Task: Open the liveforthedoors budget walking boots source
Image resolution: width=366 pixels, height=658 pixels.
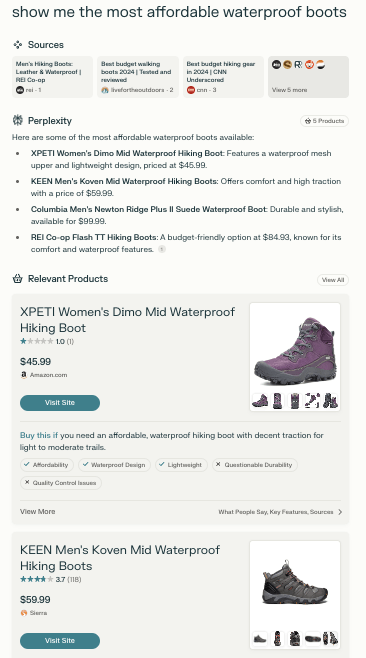Action: point(138,77)
